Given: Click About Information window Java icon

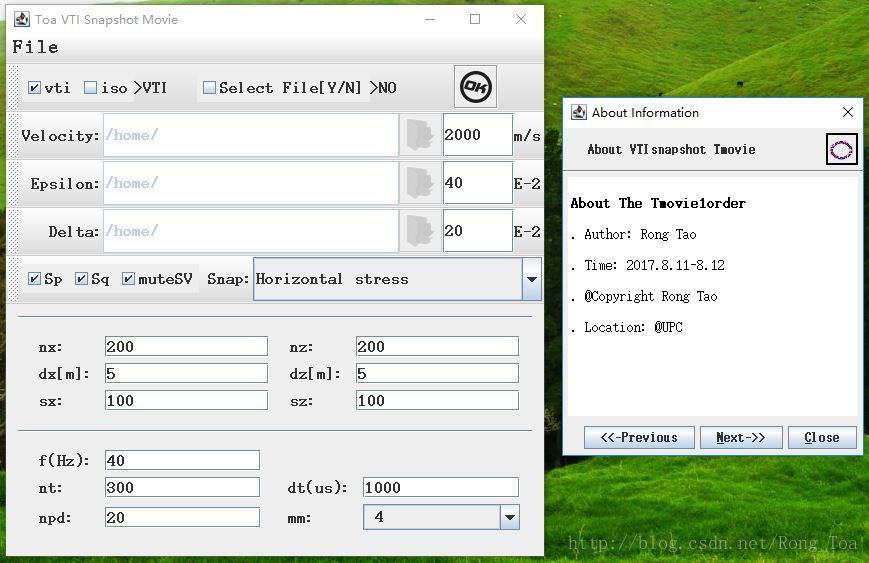Looking at the screenshot, I should [579, 112].
